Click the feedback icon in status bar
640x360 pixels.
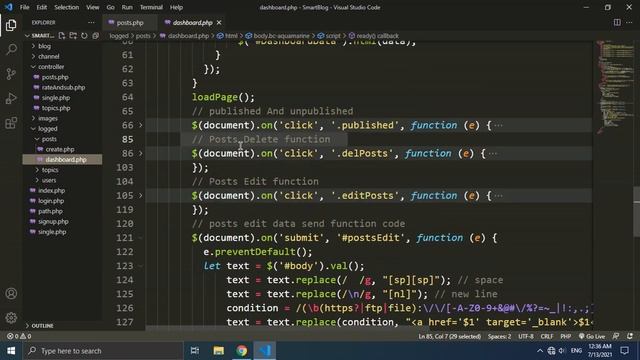616,336
